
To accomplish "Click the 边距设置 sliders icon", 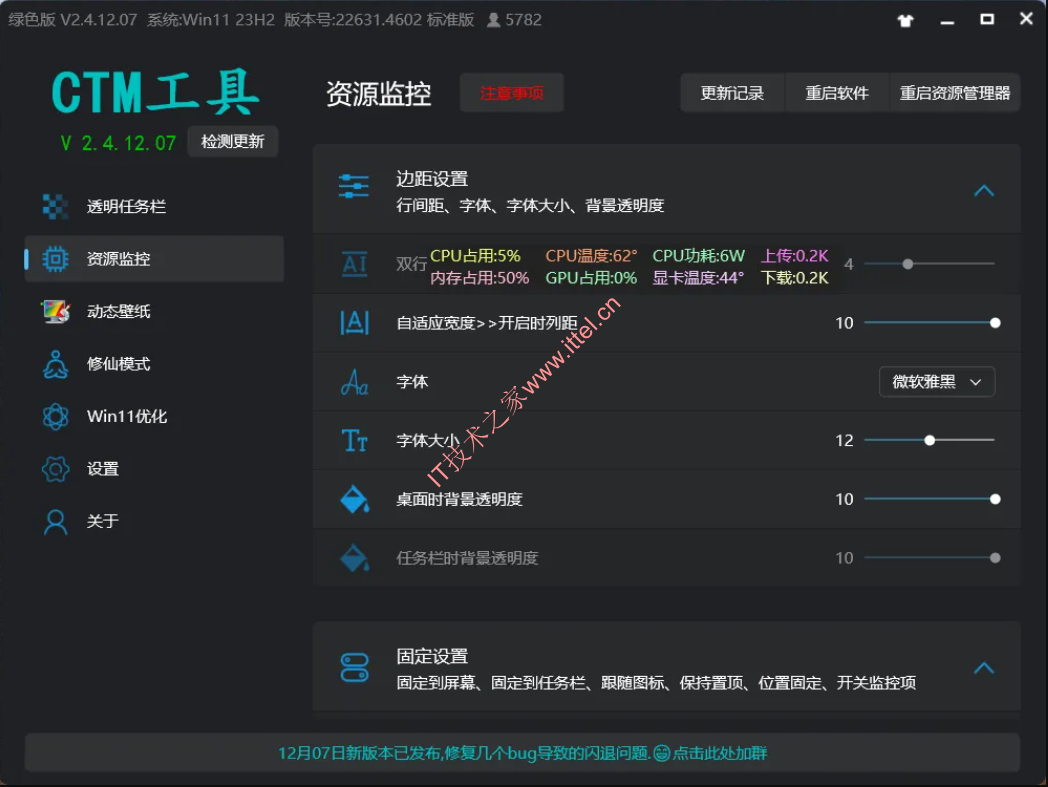I will tap(354, 186).
